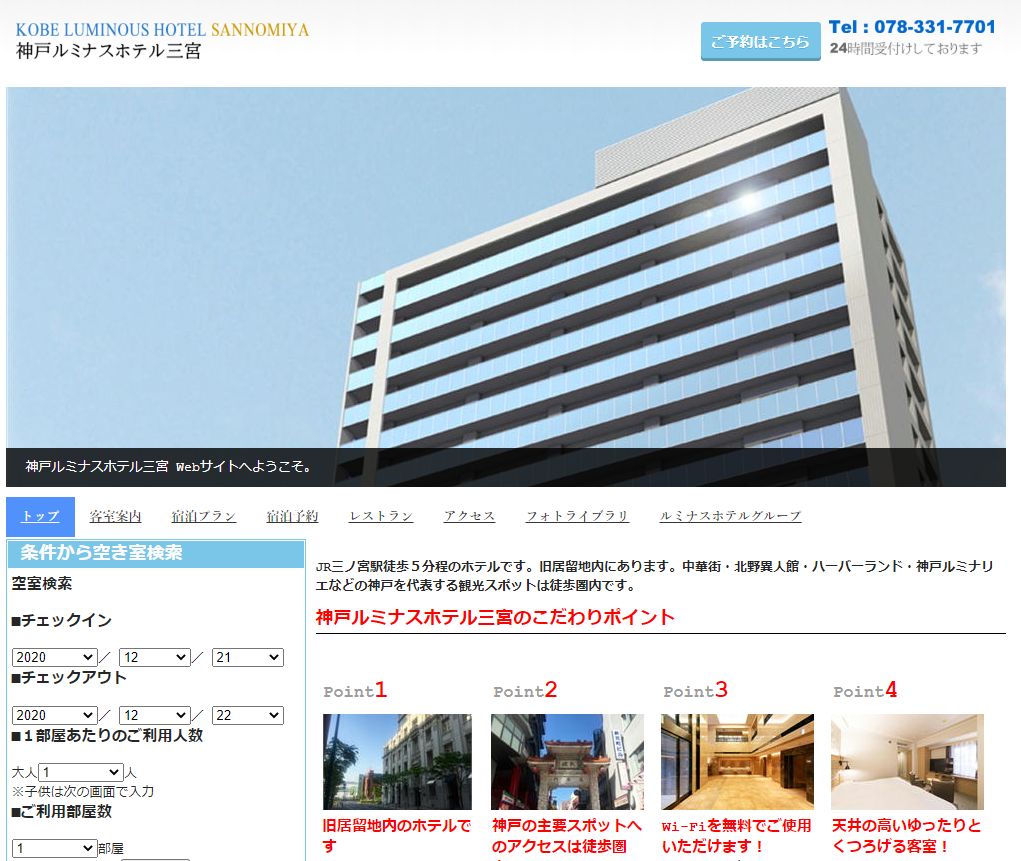Click the Point3 heading
Screen dimensions: 1021x861
695,690
